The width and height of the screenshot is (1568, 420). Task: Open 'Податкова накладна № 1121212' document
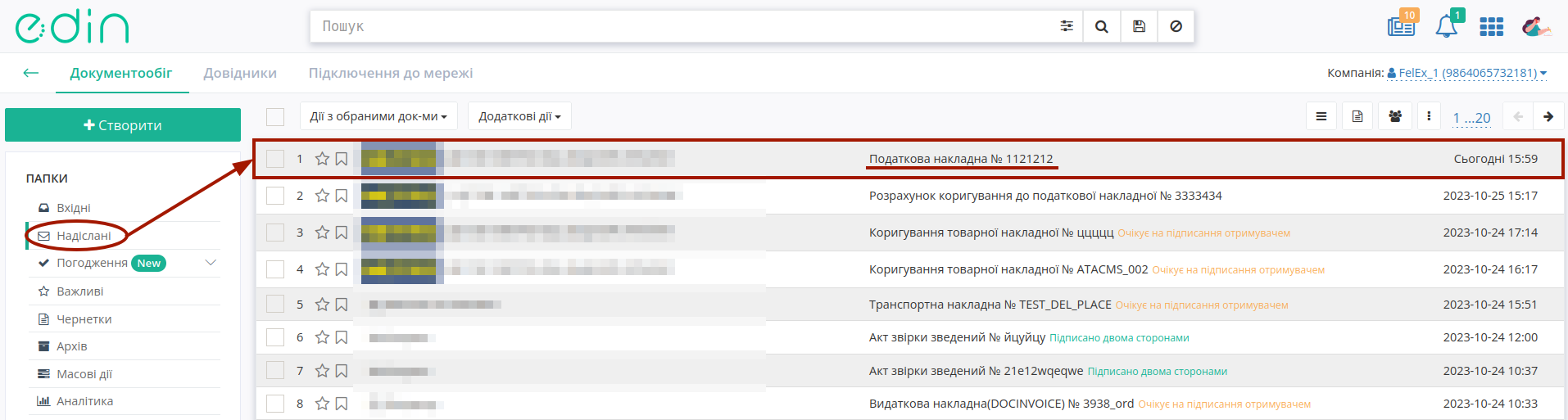click(961, 159)
